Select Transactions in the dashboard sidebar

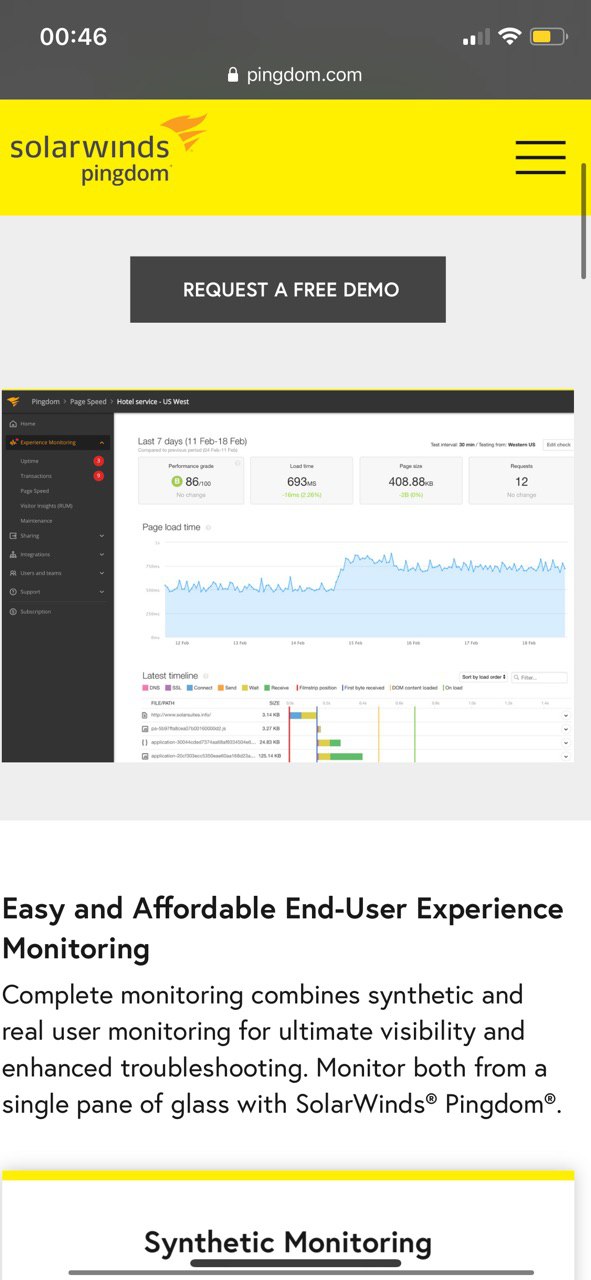[36, 476]
